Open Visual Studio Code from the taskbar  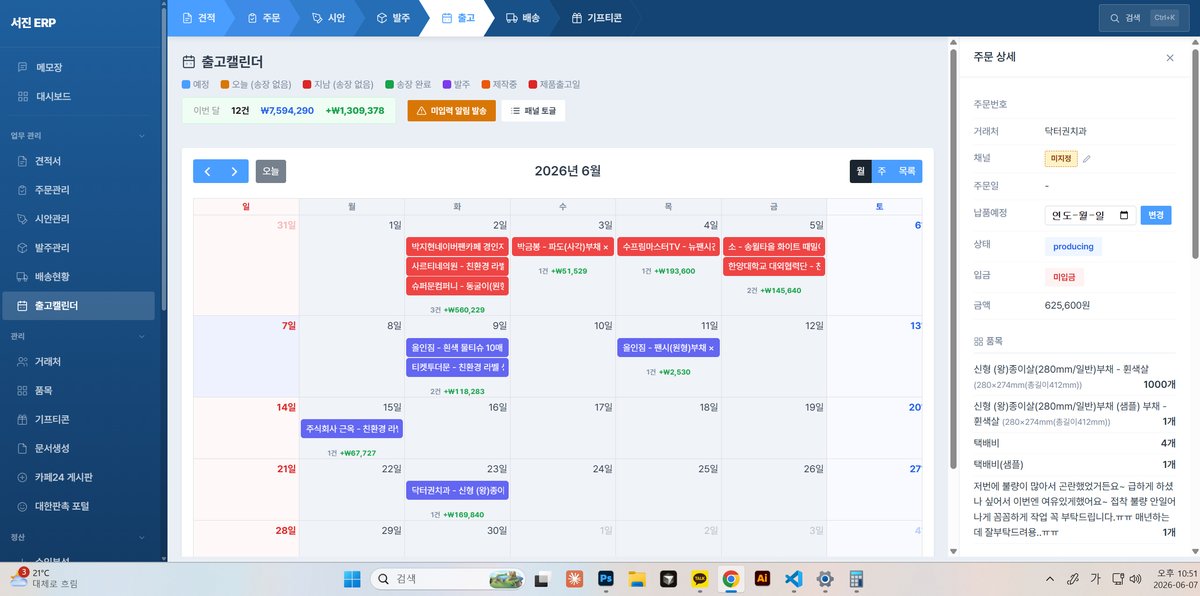tap(793, 578)
